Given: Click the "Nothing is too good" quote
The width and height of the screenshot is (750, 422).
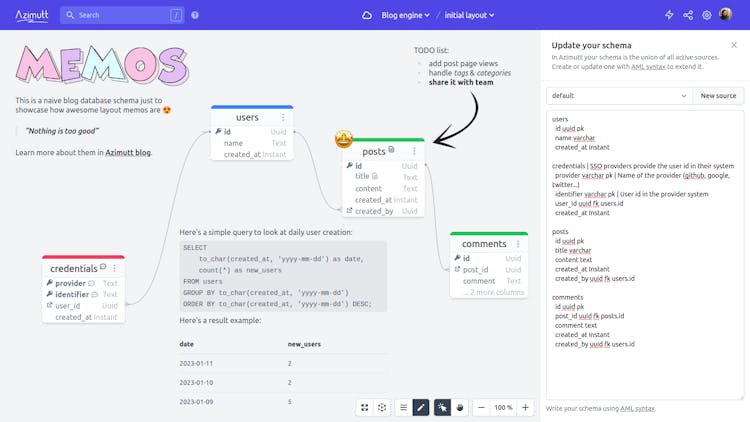Looking at the screenshot, I should point(62,131).
